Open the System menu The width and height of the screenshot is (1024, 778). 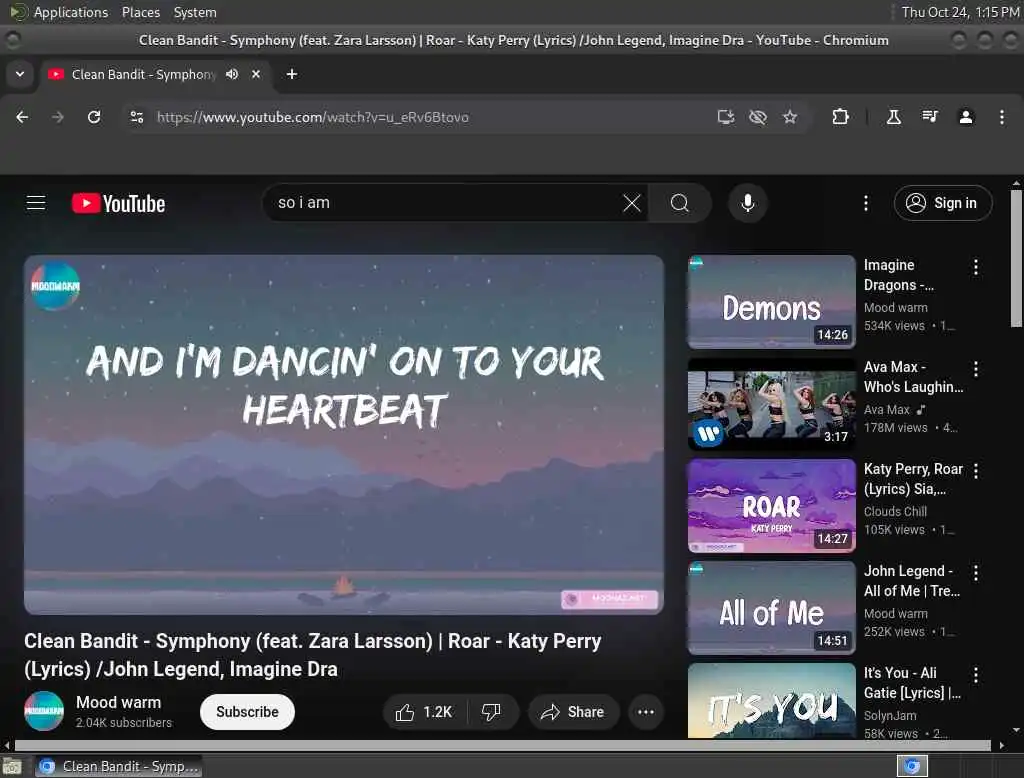click(x=195, y=12)
